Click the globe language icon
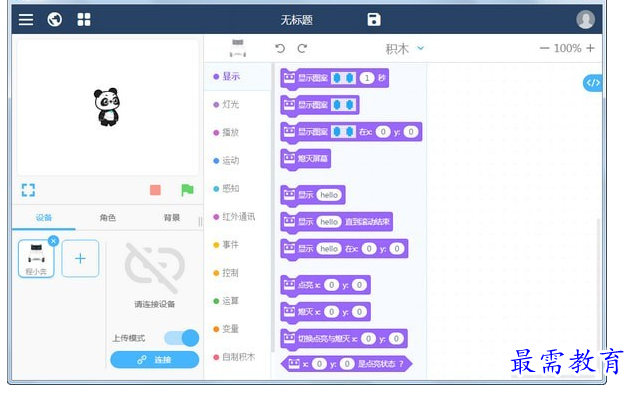Image resolution: width=632 pixels, height=393 pixels. [55, 19]
